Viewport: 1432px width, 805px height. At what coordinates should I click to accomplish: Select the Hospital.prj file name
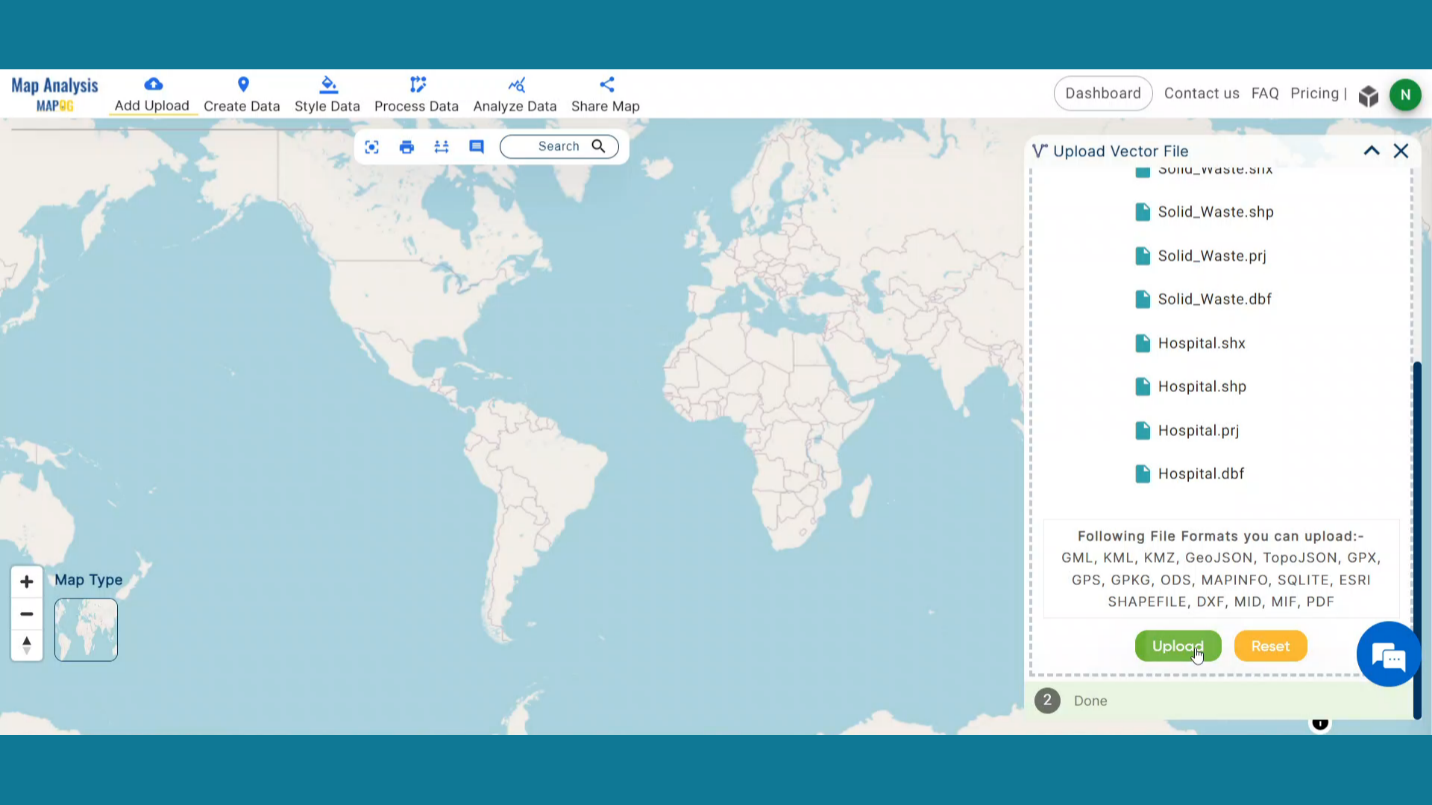click(x=1198, y=430)
